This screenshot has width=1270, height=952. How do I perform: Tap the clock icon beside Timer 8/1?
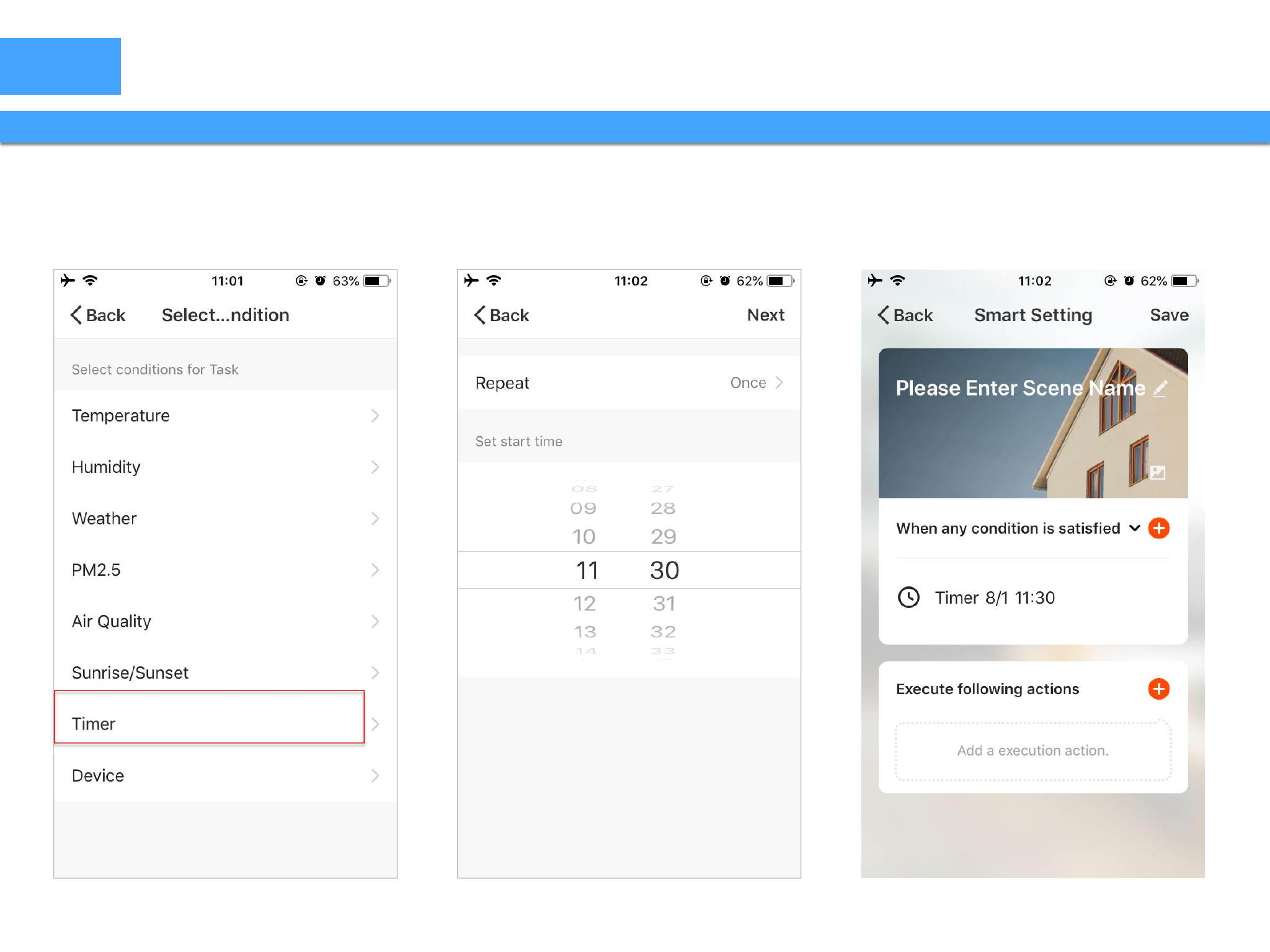click(909, 597)
